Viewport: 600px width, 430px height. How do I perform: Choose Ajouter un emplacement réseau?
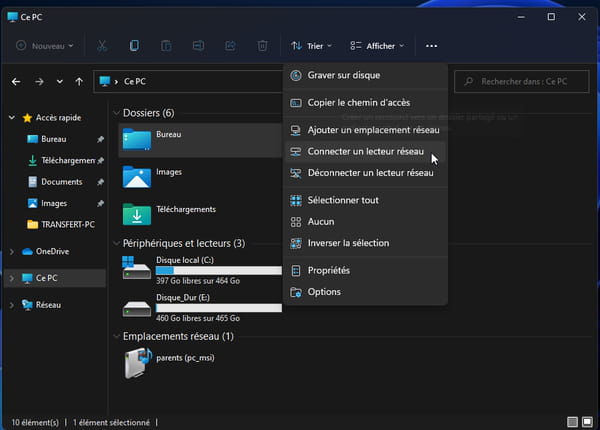366,130
